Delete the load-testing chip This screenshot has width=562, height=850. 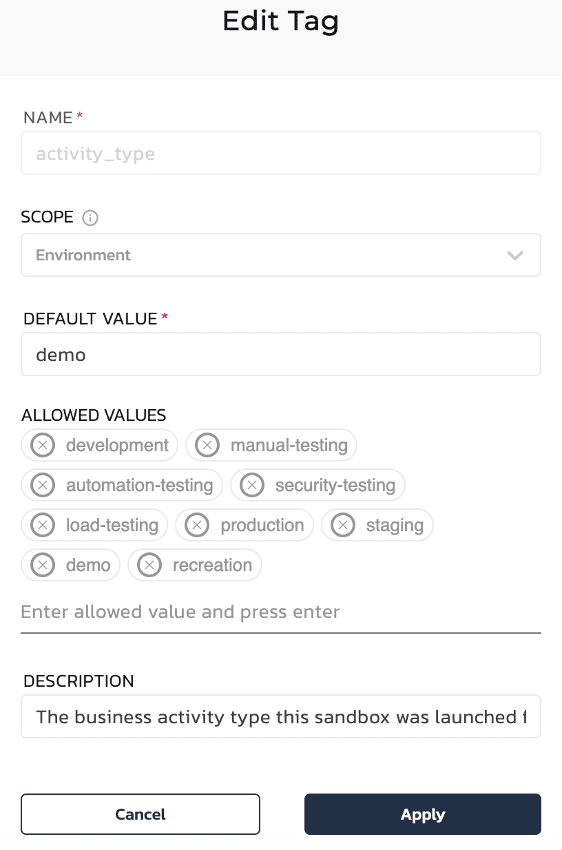[42, 525]
